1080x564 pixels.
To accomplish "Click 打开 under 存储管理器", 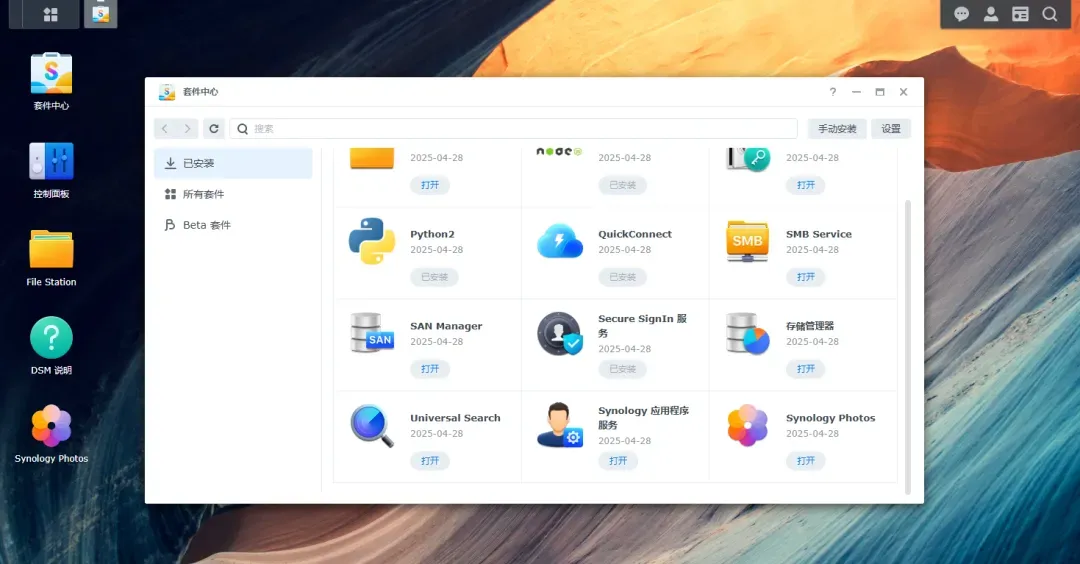I will coord(805,369).
